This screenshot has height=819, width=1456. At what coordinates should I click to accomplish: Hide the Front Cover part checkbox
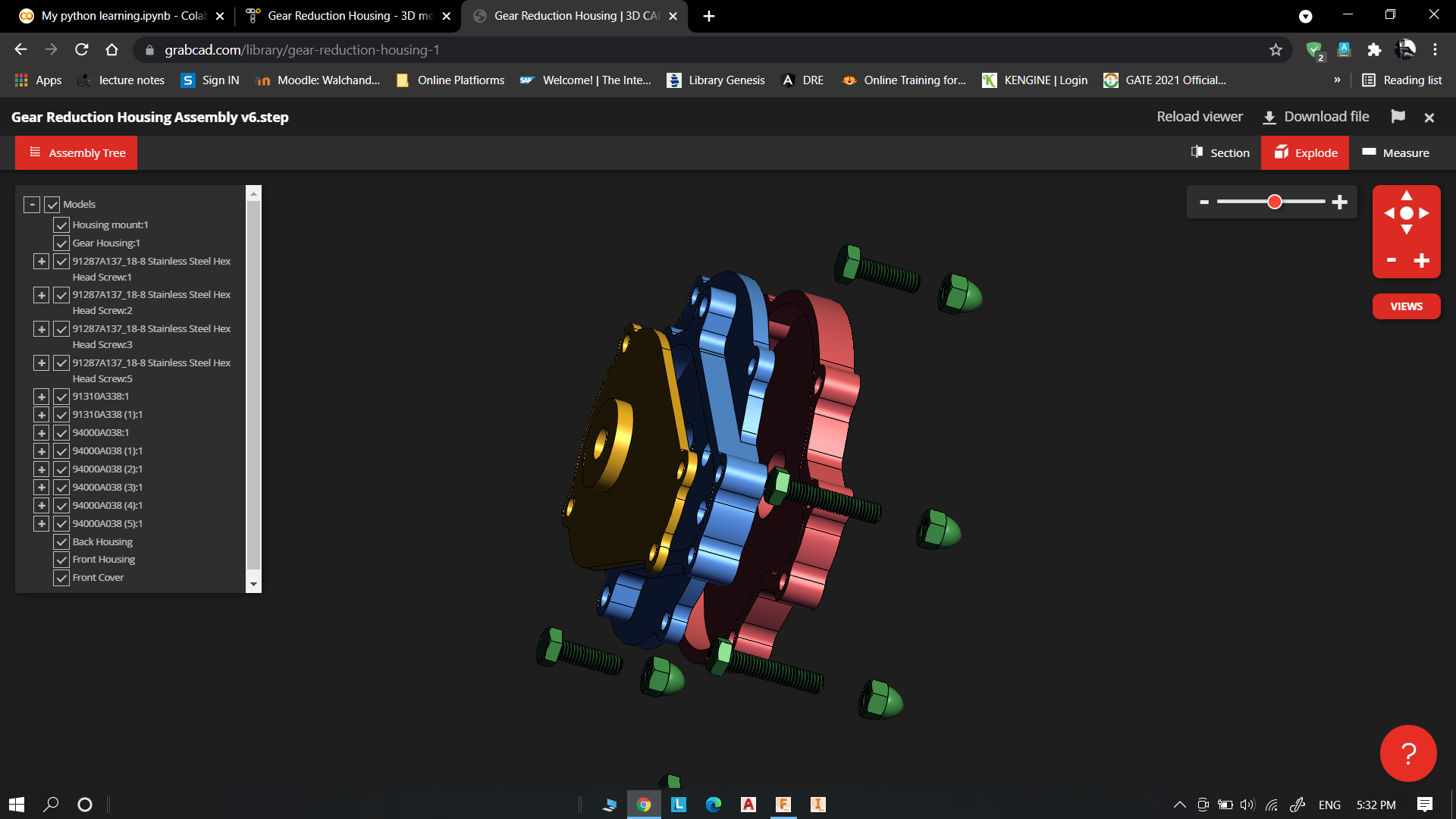[x=61, y=578]
